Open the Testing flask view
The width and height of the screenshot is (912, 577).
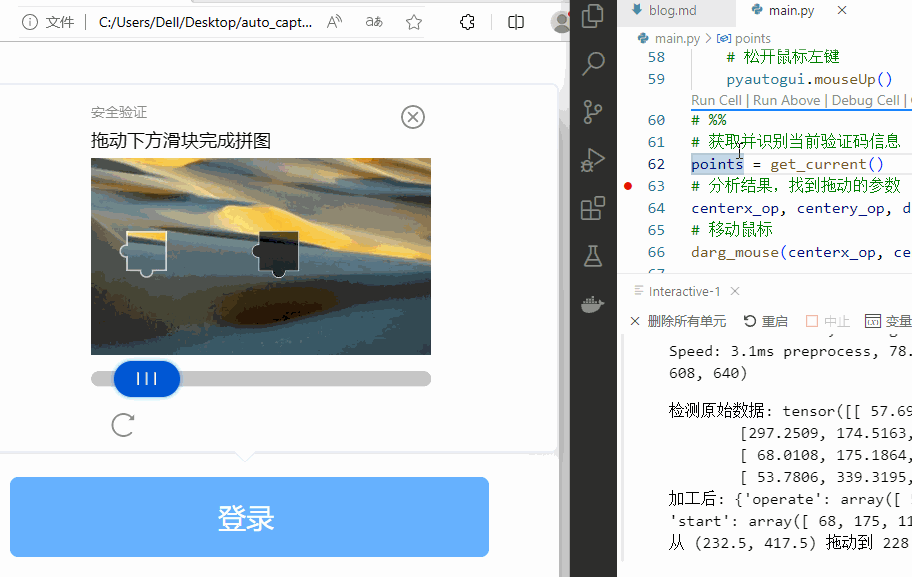point(593,256)
